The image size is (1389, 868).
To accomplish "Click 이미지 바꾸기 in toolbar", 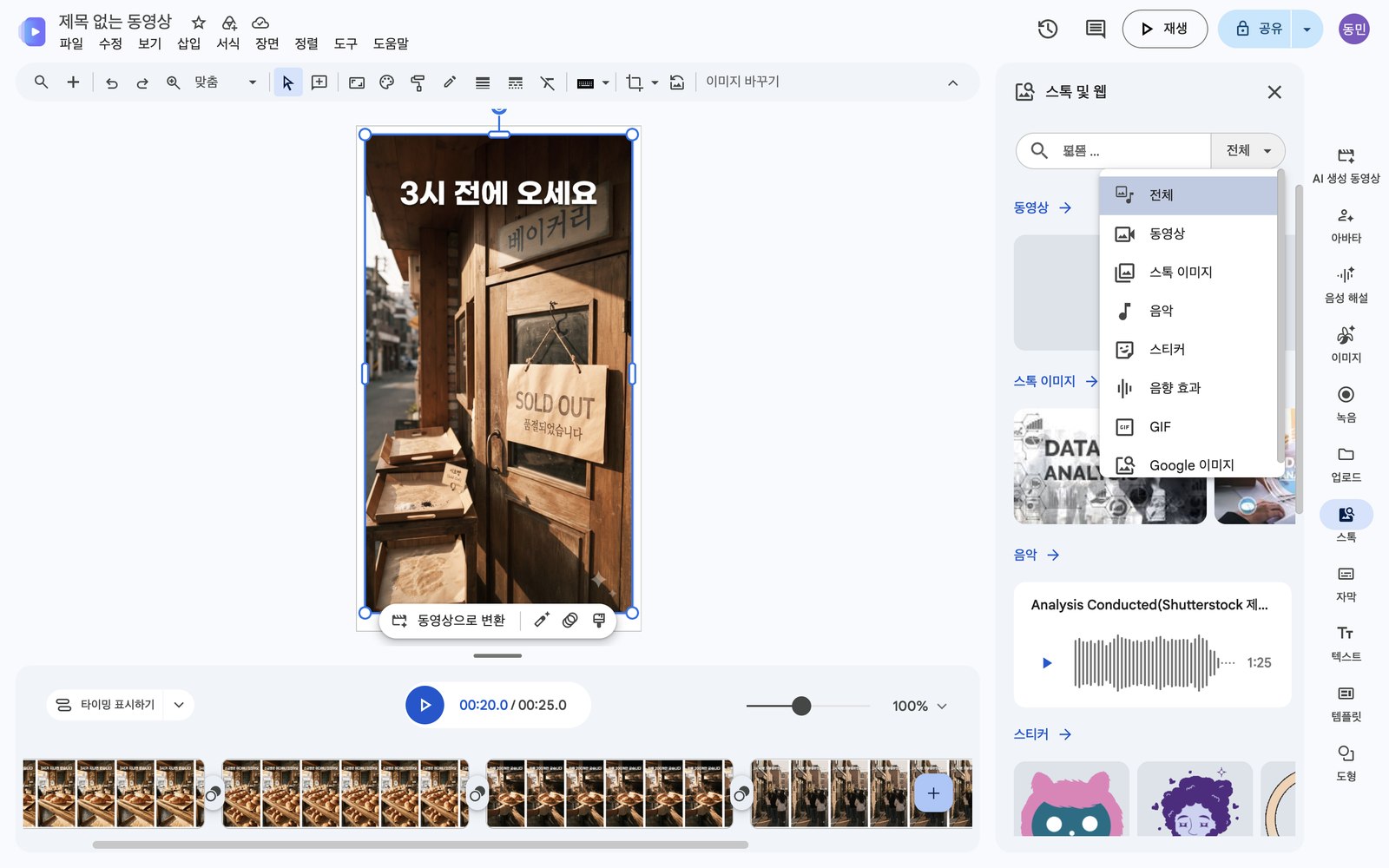I will (742, 82).
